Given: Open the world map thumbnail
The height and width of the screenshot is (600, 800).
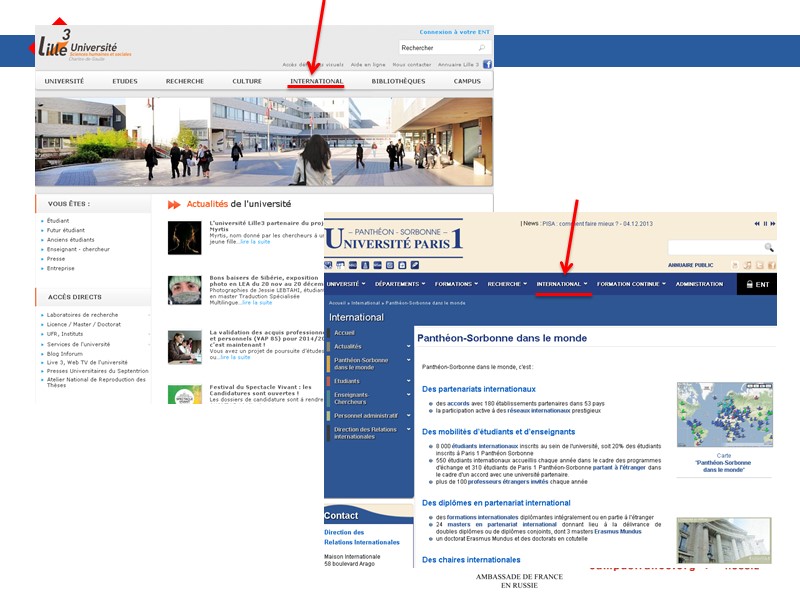Looking at the screenshot, I should click(x=724, y=415).
